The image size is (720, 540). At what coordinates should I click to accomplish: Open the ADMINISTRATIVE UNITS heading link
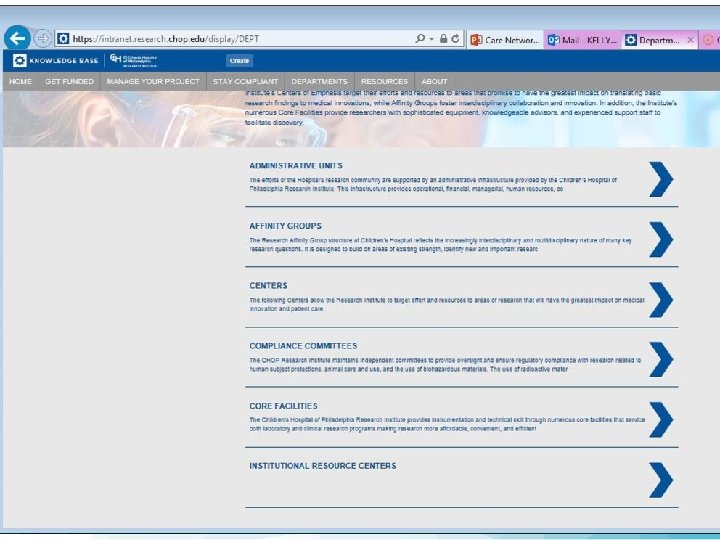296,166
